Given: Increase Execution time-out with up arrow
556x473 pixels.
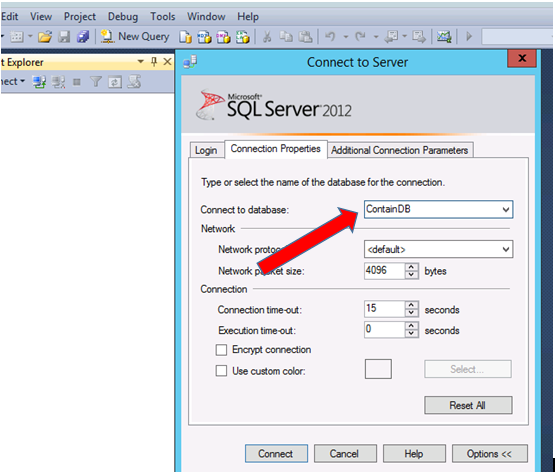Looking at the screenshot, I should [x=411, y=325].
